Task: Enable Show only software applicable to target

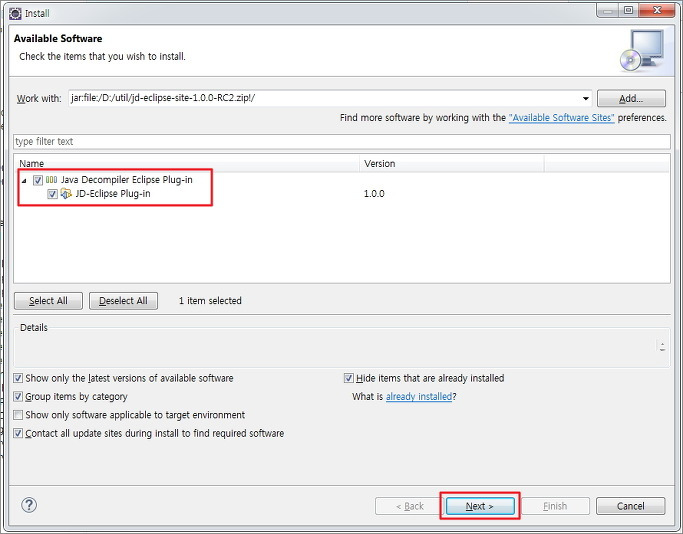Action: [x=18, y=415]
